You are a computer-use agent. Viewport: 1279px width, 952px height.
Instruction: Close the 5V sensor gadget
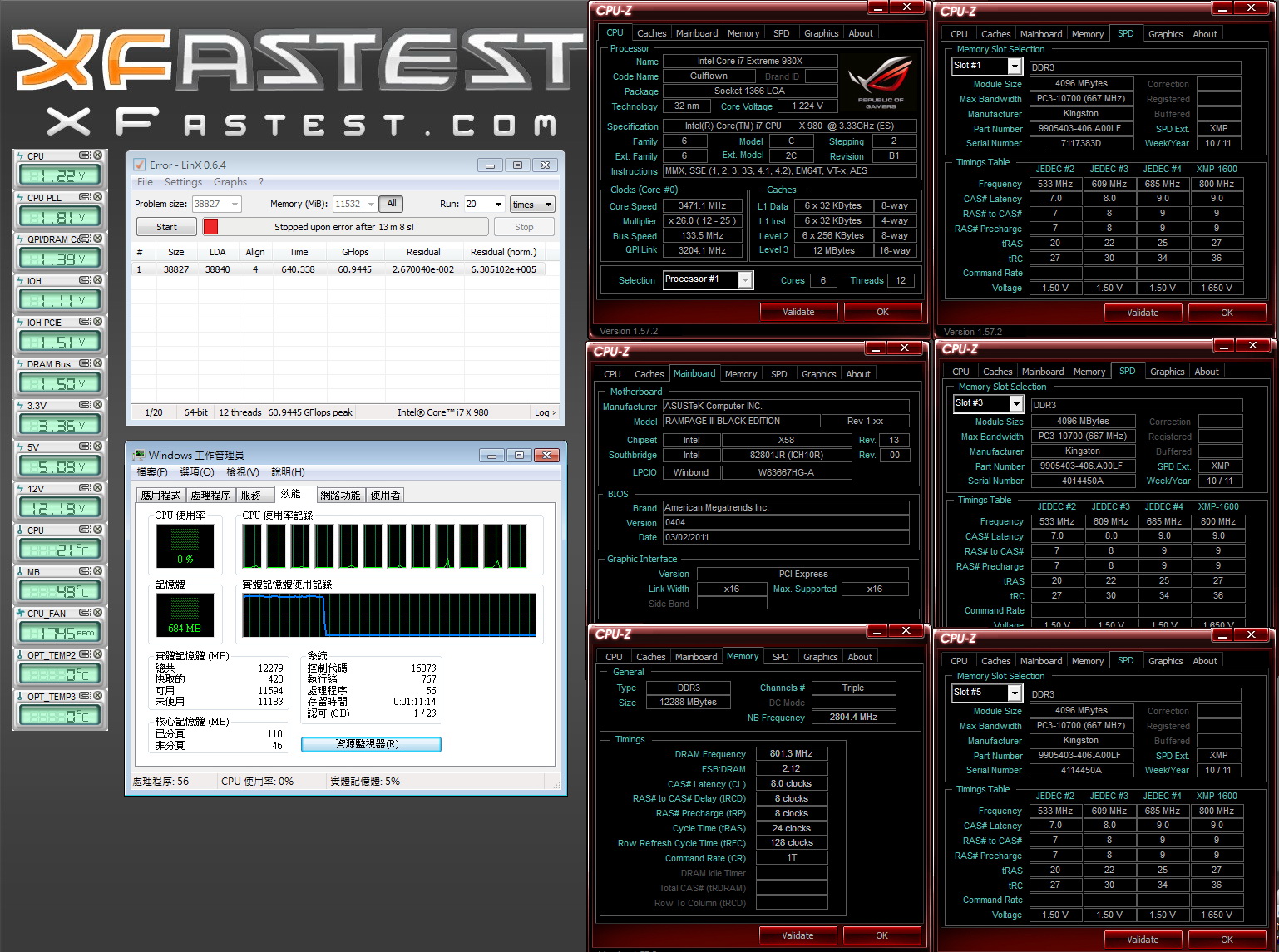(x=97, y=446)
